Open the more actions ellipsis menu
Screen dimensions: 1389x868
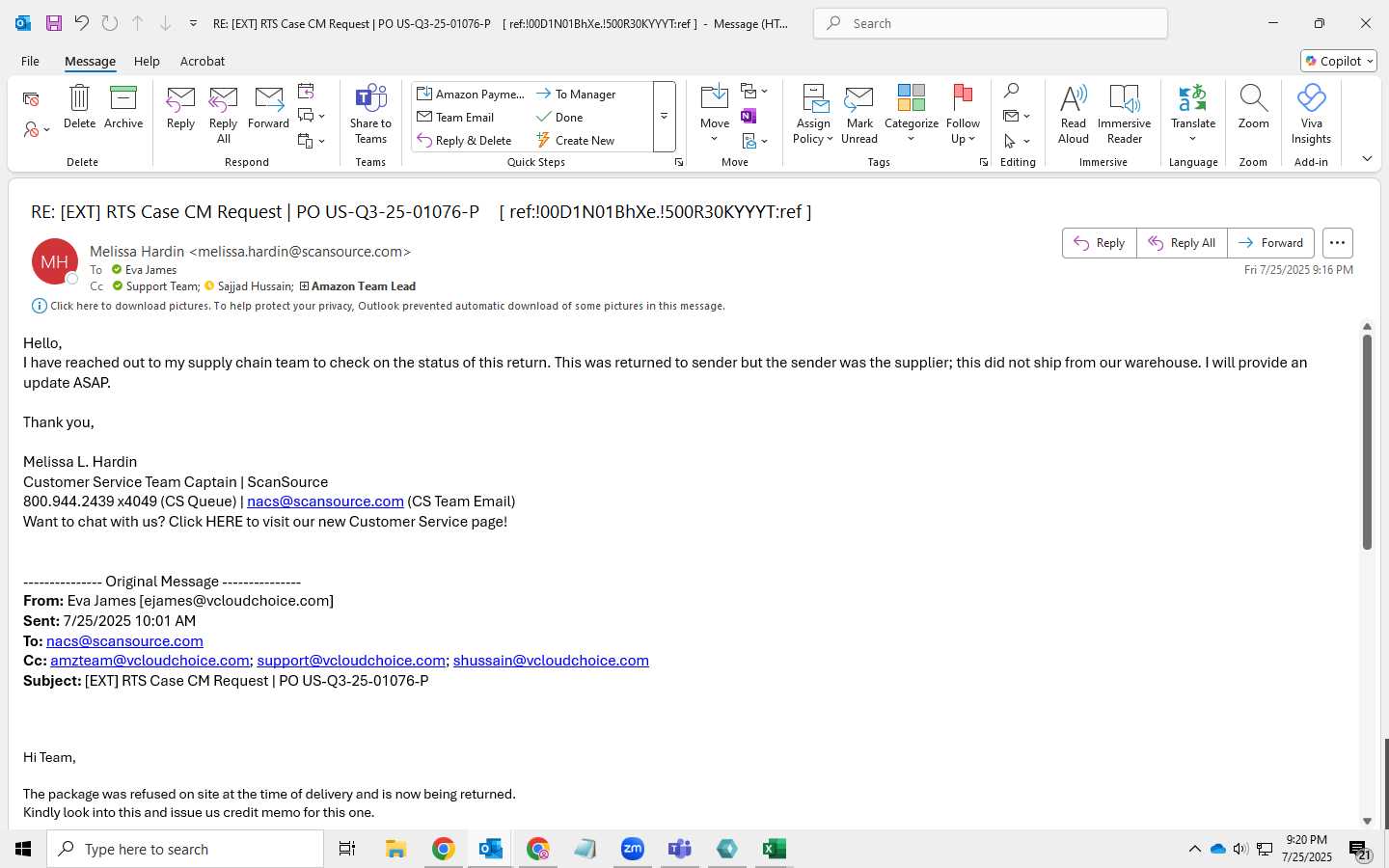coord(1337,243)
